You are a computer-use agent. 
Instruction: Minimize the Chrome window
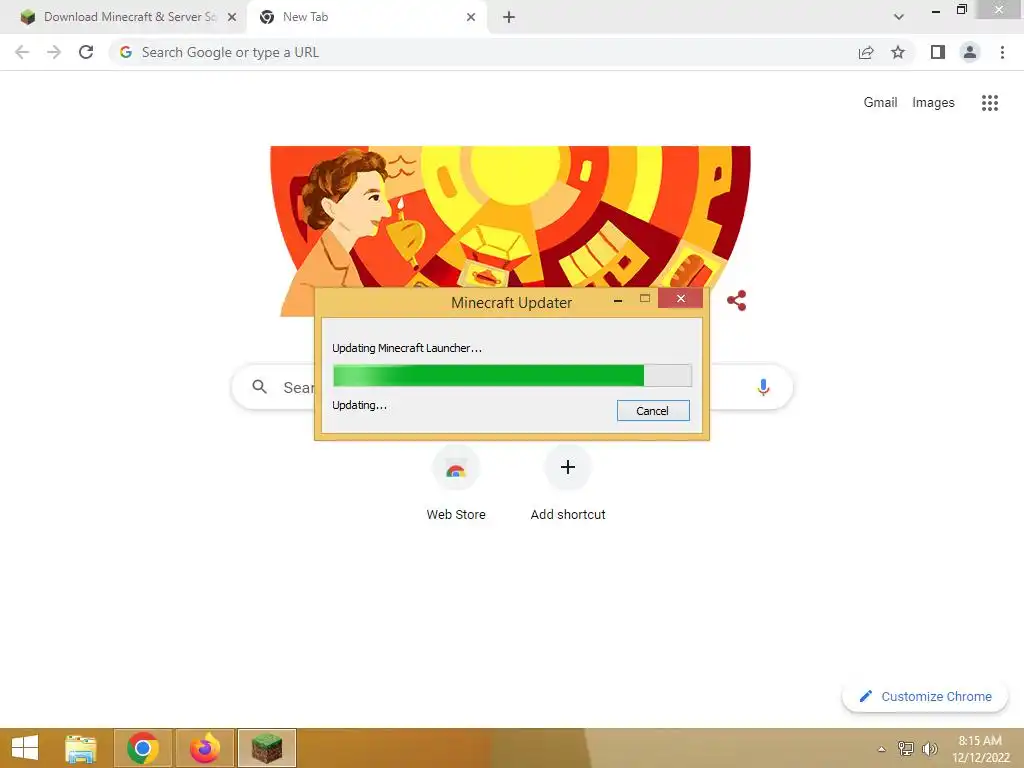click(936, 11)
